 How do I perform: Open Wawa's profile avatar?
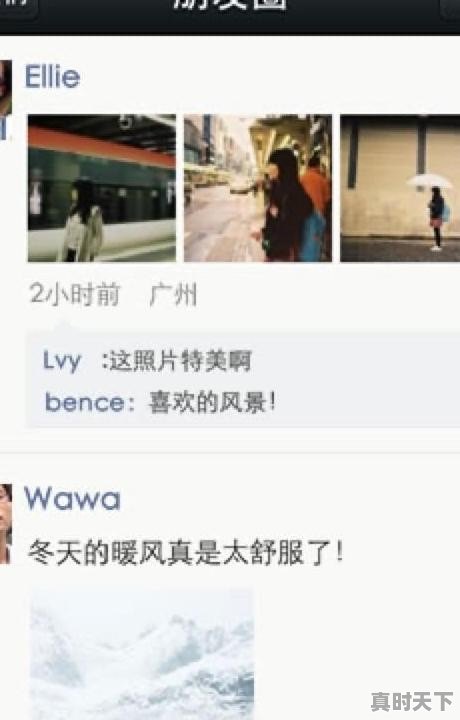point(6,523)
